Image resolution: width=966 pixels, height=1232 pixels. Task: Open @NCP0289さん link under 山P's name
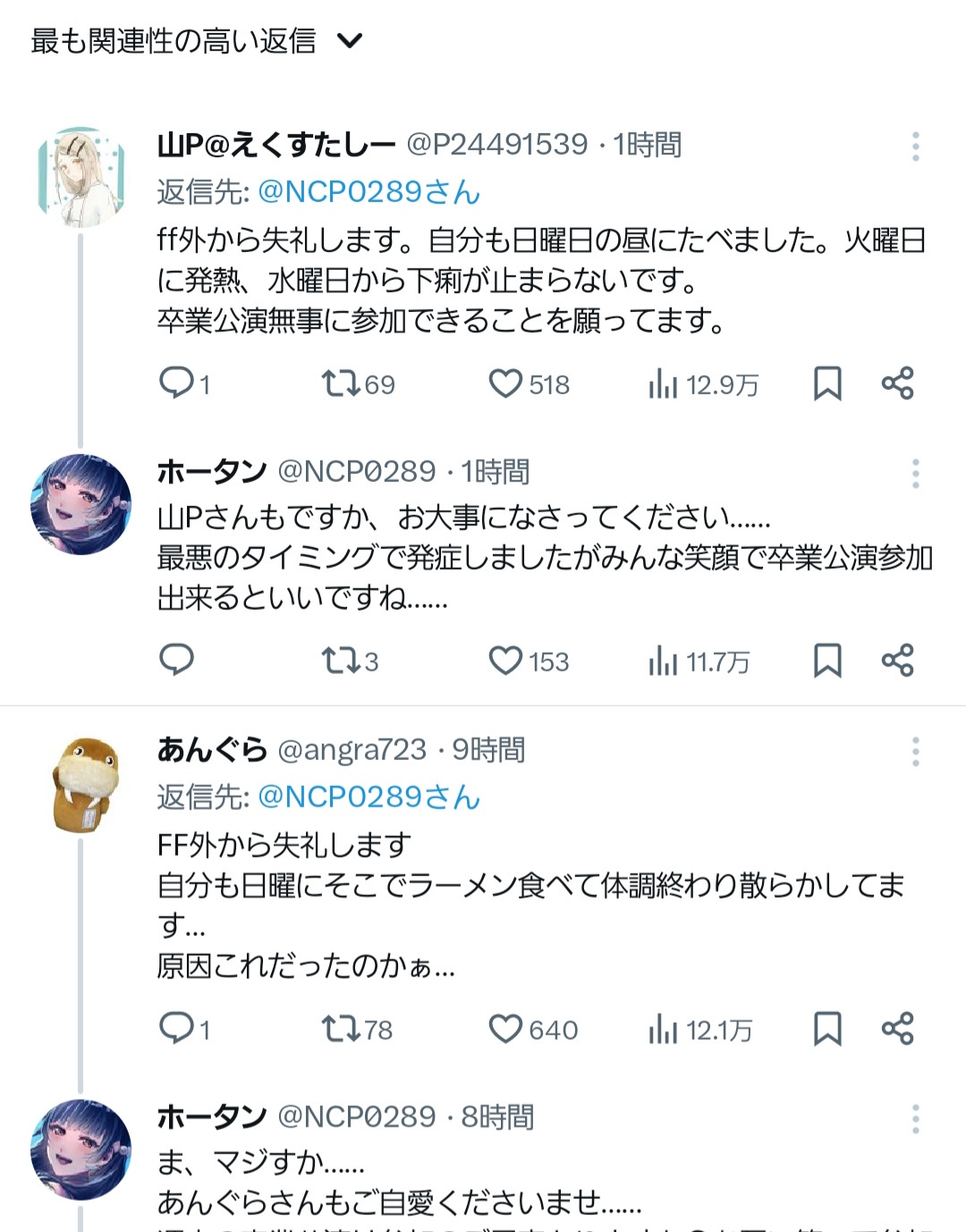click(x=369, y=191)
